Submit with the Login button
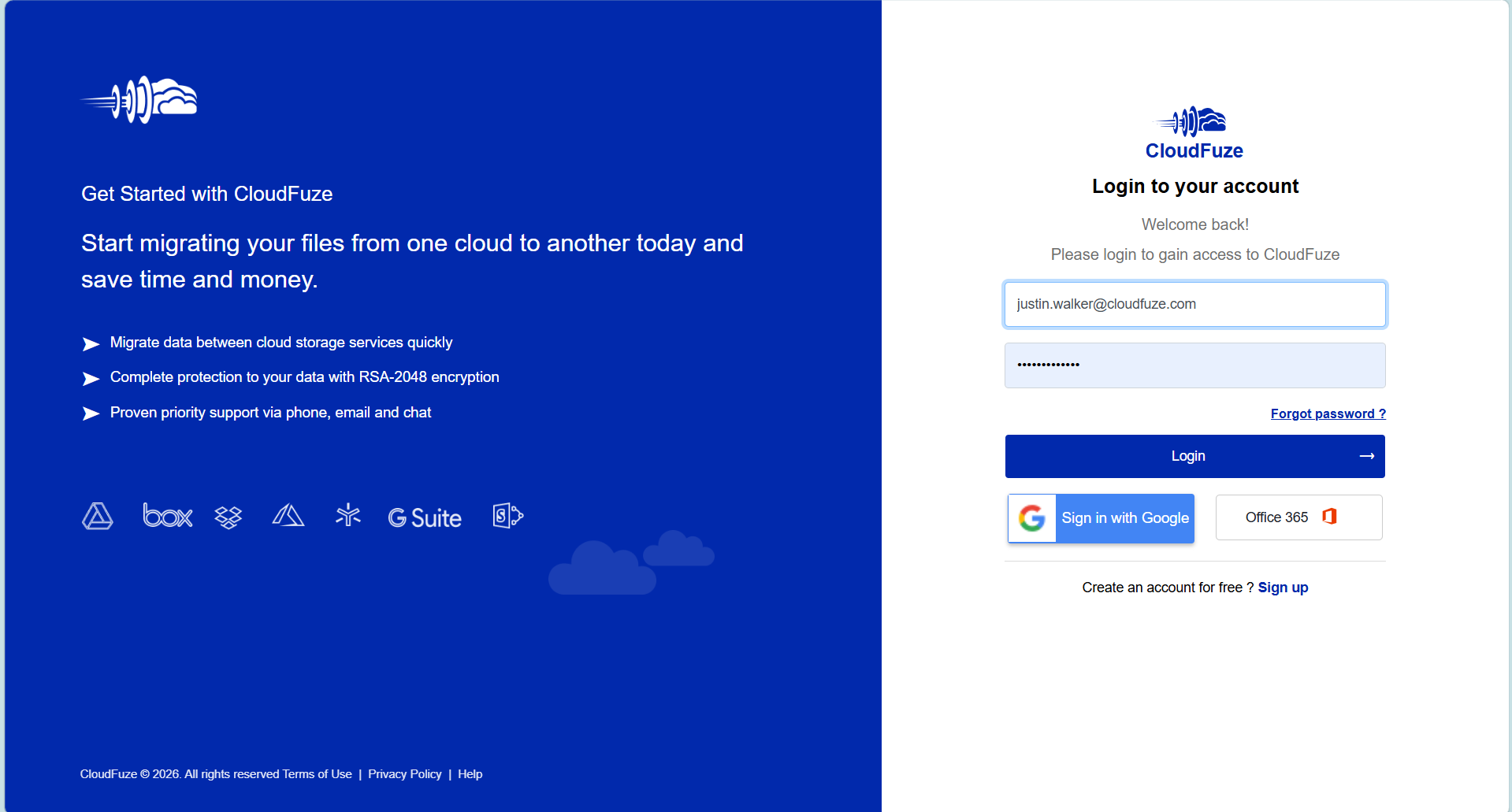The image size is (1512, 812). pyautogui.click(x=1195, y=456)
